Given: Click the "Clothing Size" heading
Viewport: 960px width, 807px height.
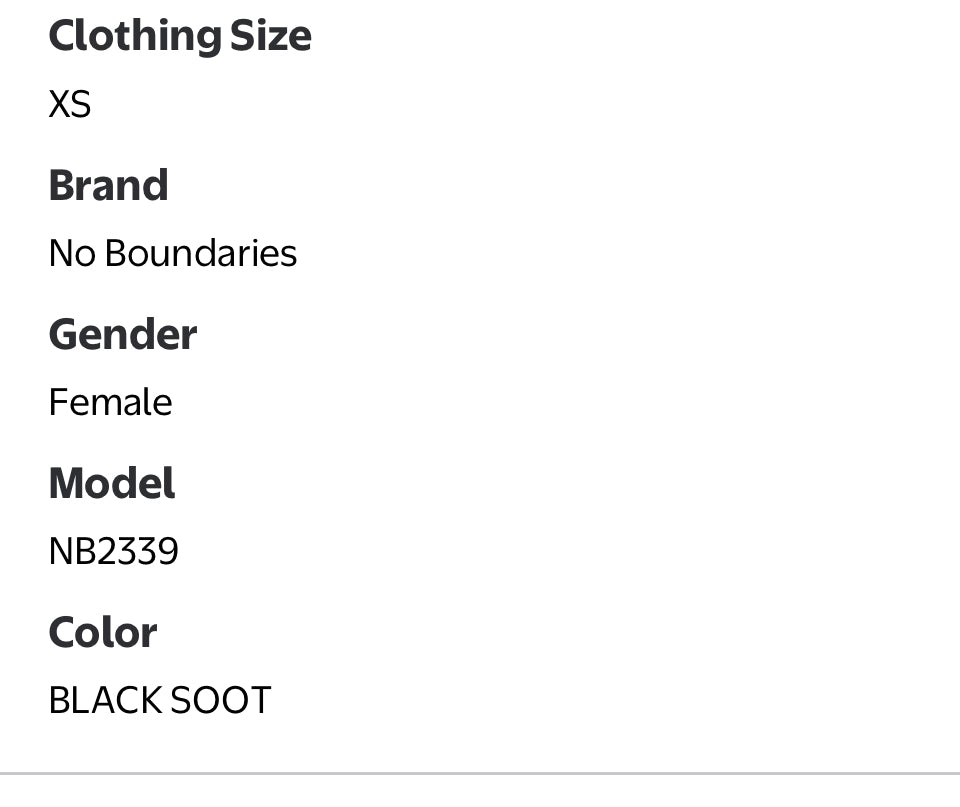Looking at the screenshot, I should (180, 36).
